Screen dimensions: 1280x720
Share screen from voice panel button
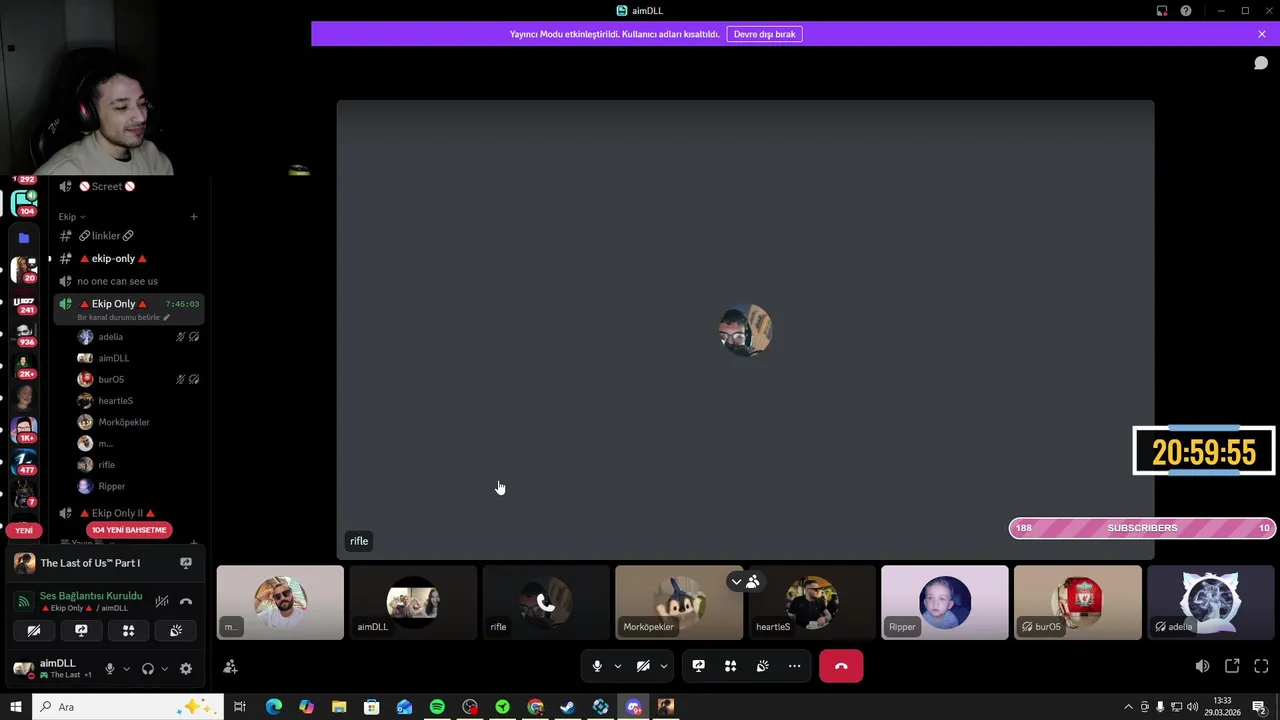point(81,631)
